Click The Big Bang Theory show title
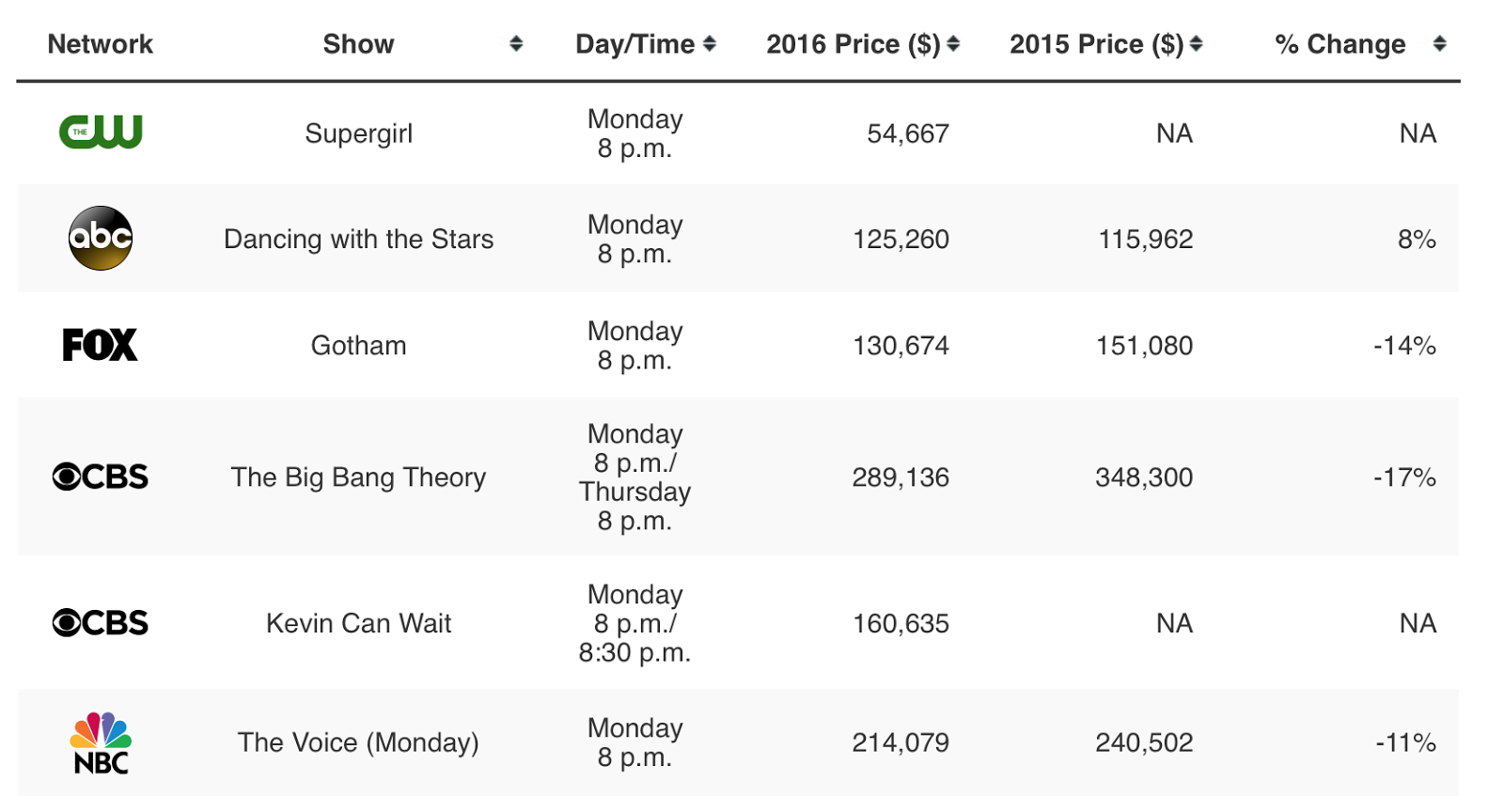 click(x=358, y=477)
